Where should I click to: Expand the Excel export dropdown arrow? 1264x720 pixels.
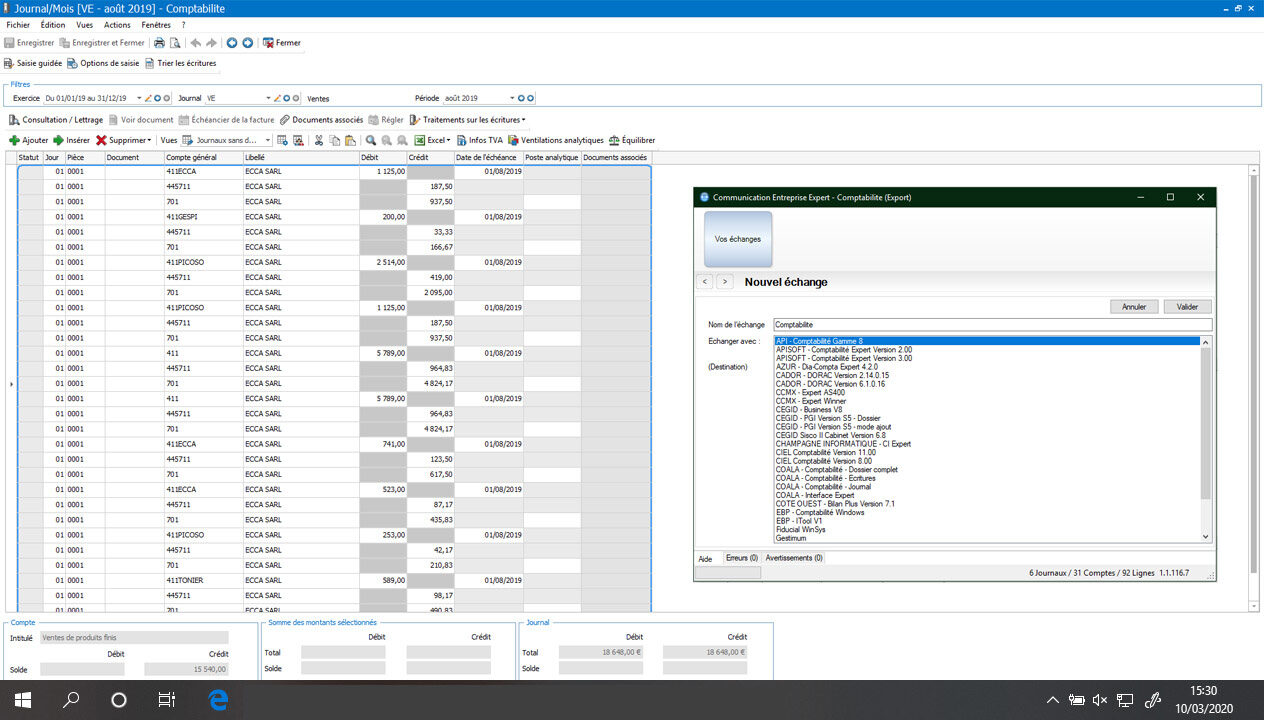click(x=447, y=140)
